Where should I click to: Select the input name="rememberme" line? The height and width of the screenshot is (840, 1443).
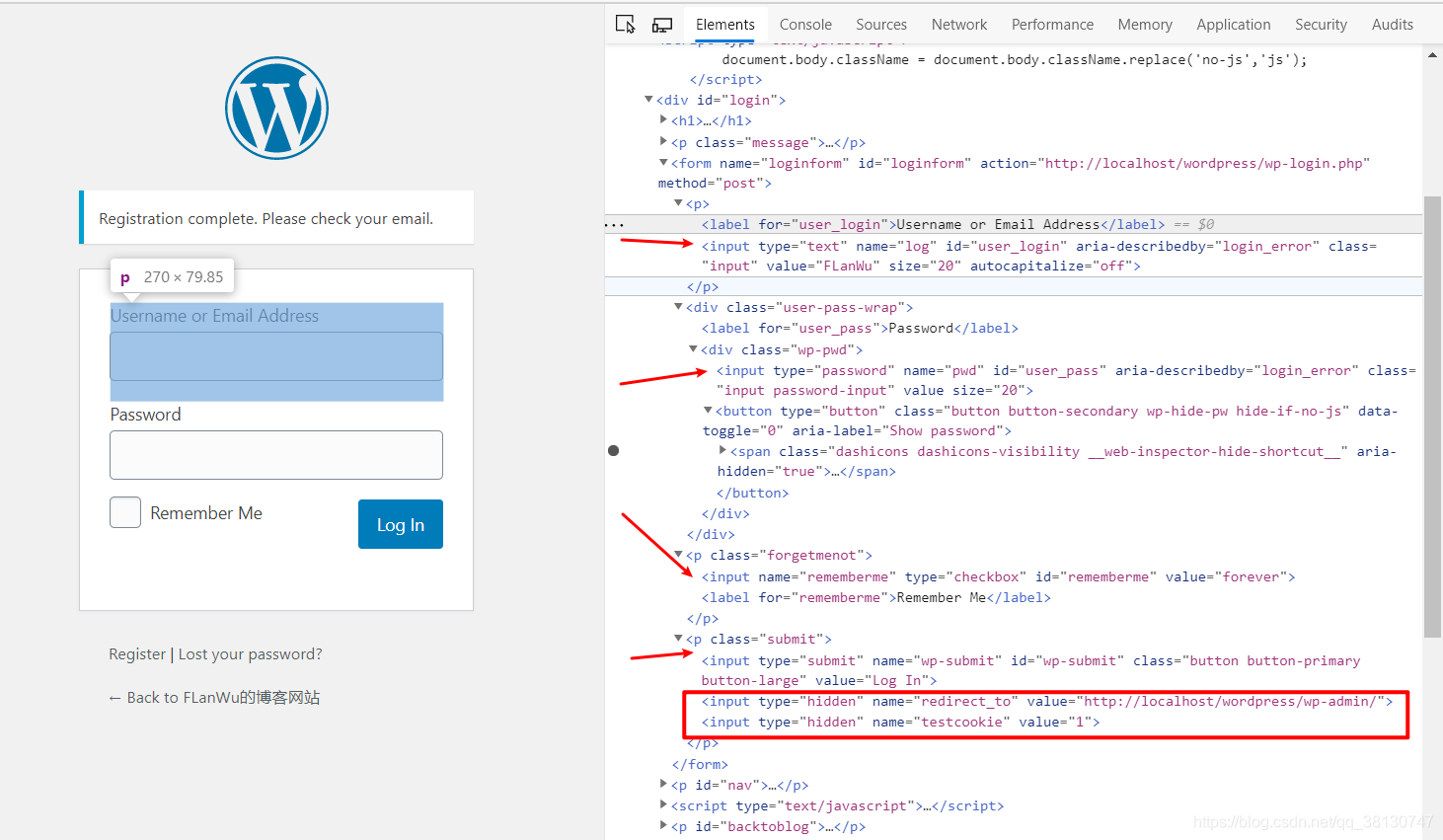tap(998, 576)
